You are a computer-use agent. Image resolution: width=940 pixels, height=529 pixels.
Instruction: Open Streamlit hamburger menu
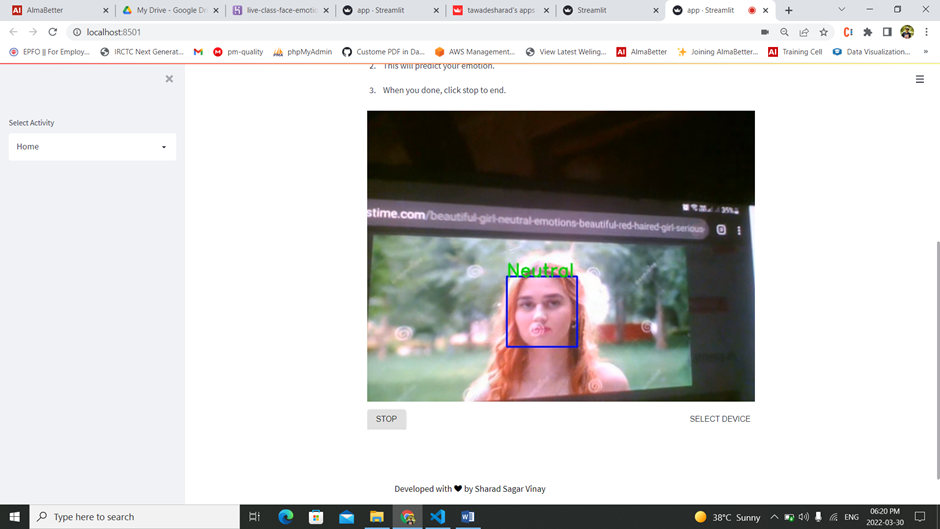(920, 79)
